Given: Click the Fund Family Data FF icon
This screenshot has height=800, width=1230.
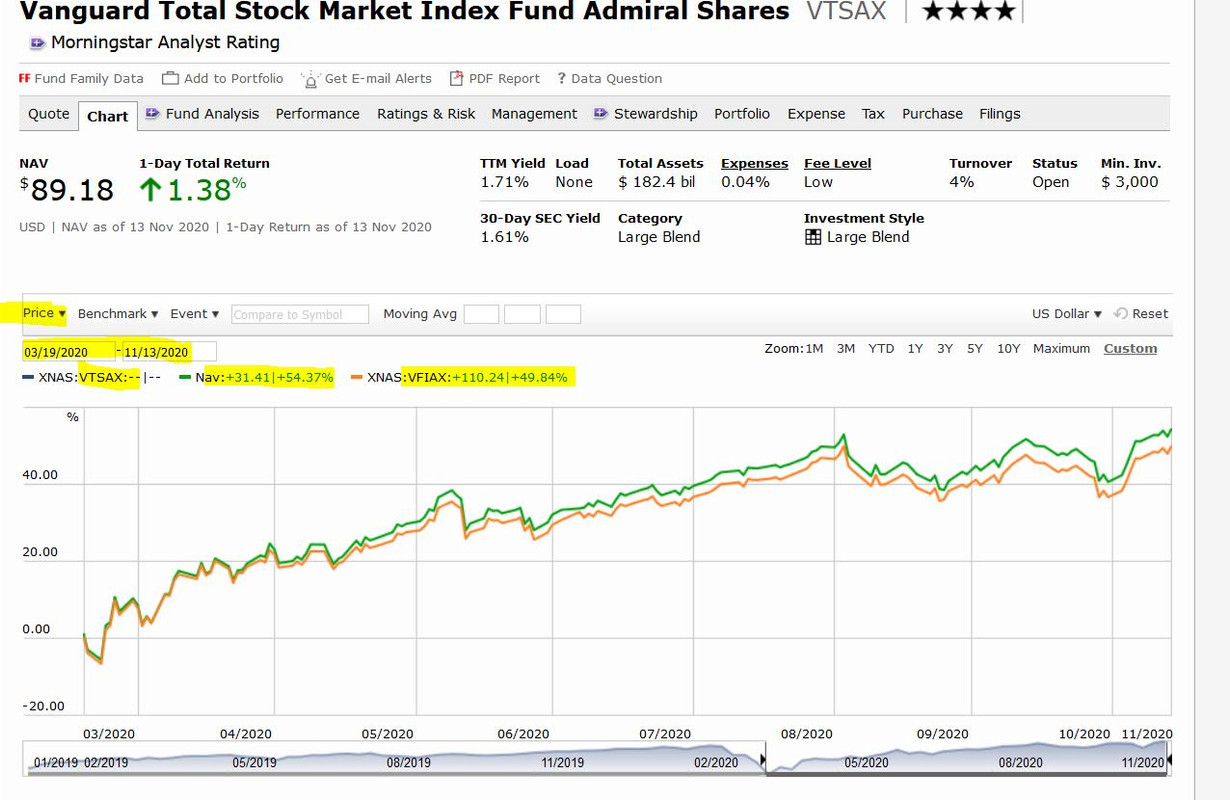Looking at the screenshot, I should 24,78.
